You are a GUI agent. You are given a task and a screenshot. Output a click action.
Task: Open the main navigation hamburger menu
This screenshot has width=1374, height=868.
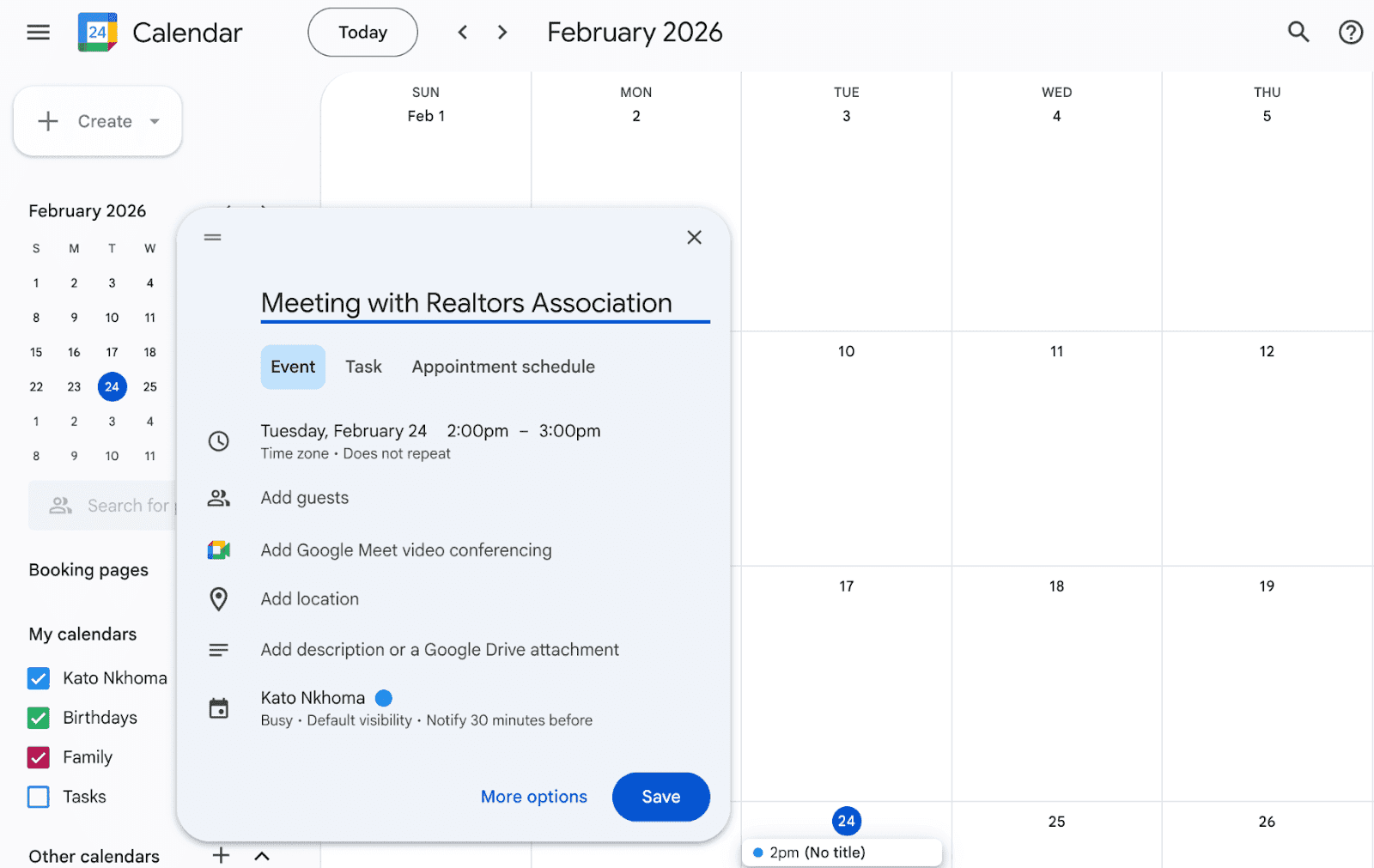[x=38, y=32]
